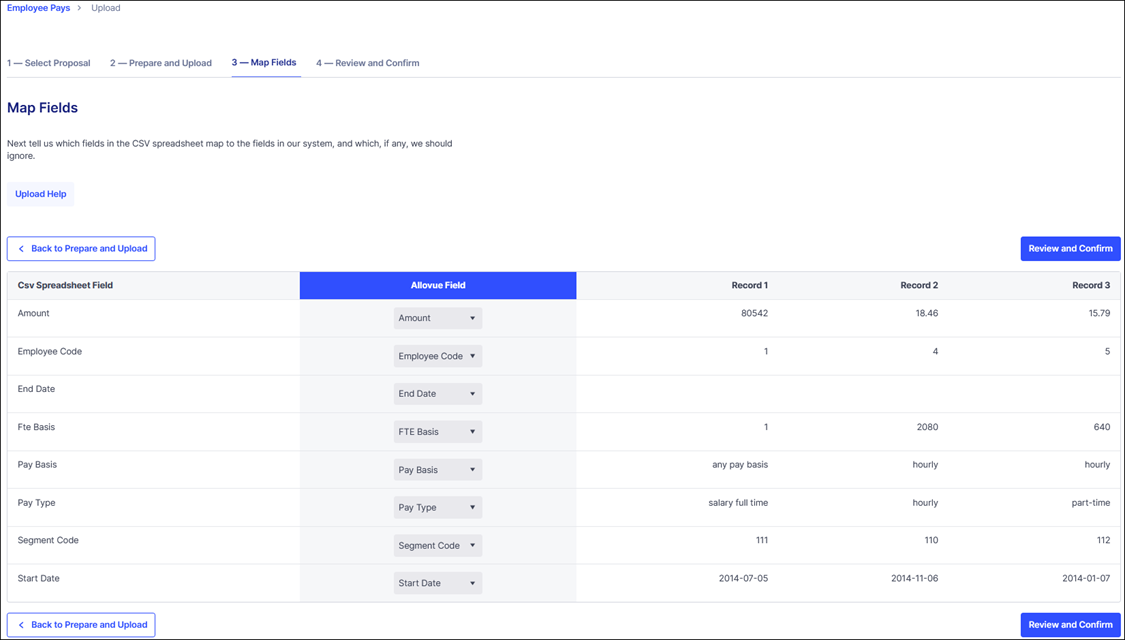The width and height of the screenshot is (1125, 640).
Task: Click the Allovue Field column header
Action: [x=438, y=286]
